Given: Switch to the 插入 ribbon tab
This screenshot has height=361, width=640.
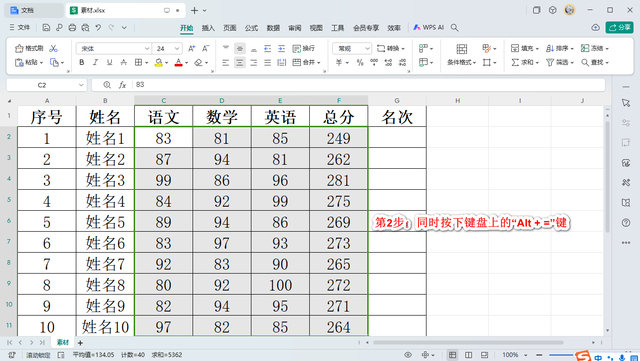Looking at the screenshot, I should click(x=208, y=28).
